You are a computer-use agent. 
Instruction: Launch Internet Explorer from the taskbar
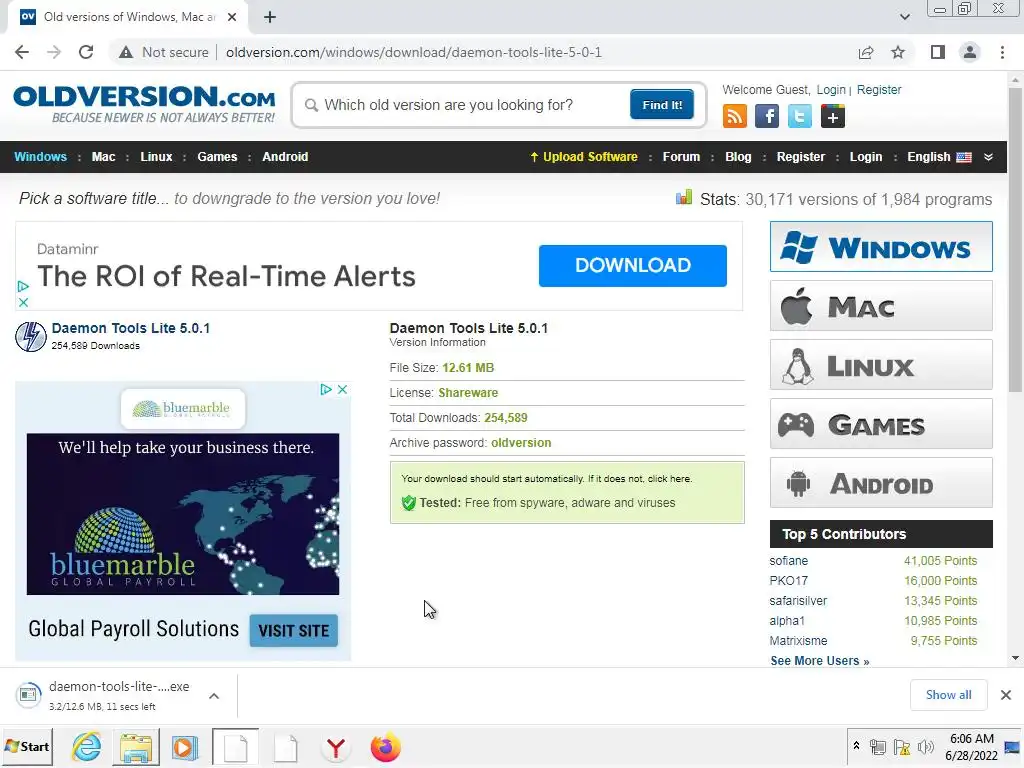tap(86, 747)
